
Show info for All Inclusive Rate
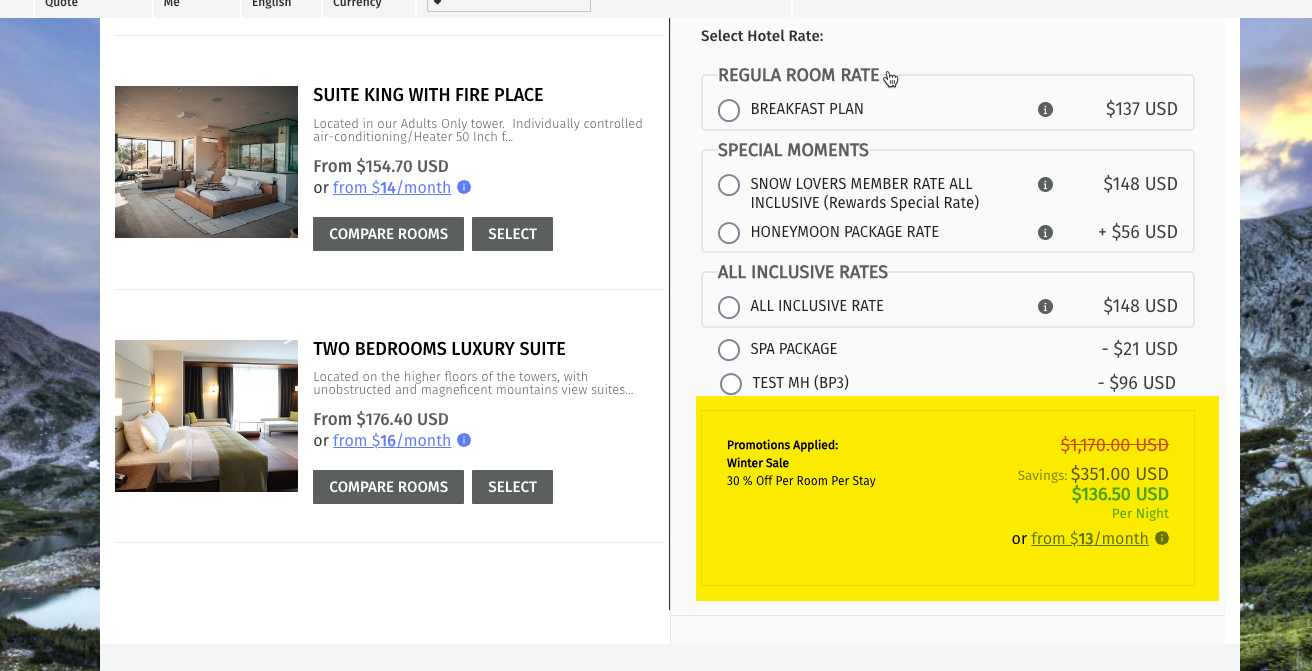[1045, 307]
